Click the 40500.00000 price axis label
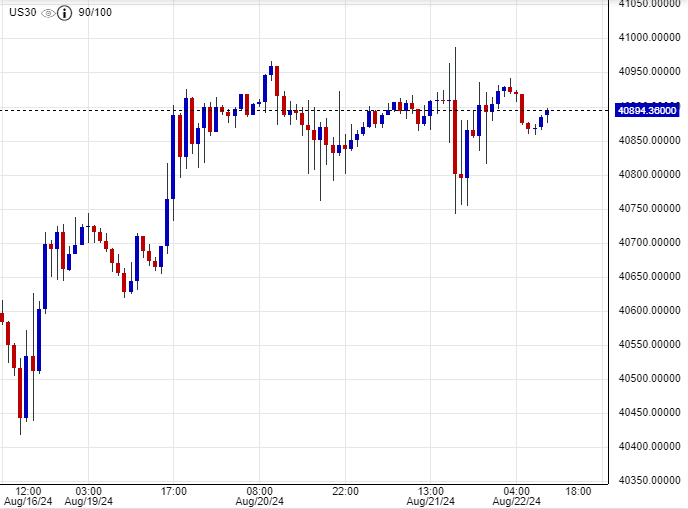Image resolution: width=688 pixels, height=509 pixels. [649, 378]
